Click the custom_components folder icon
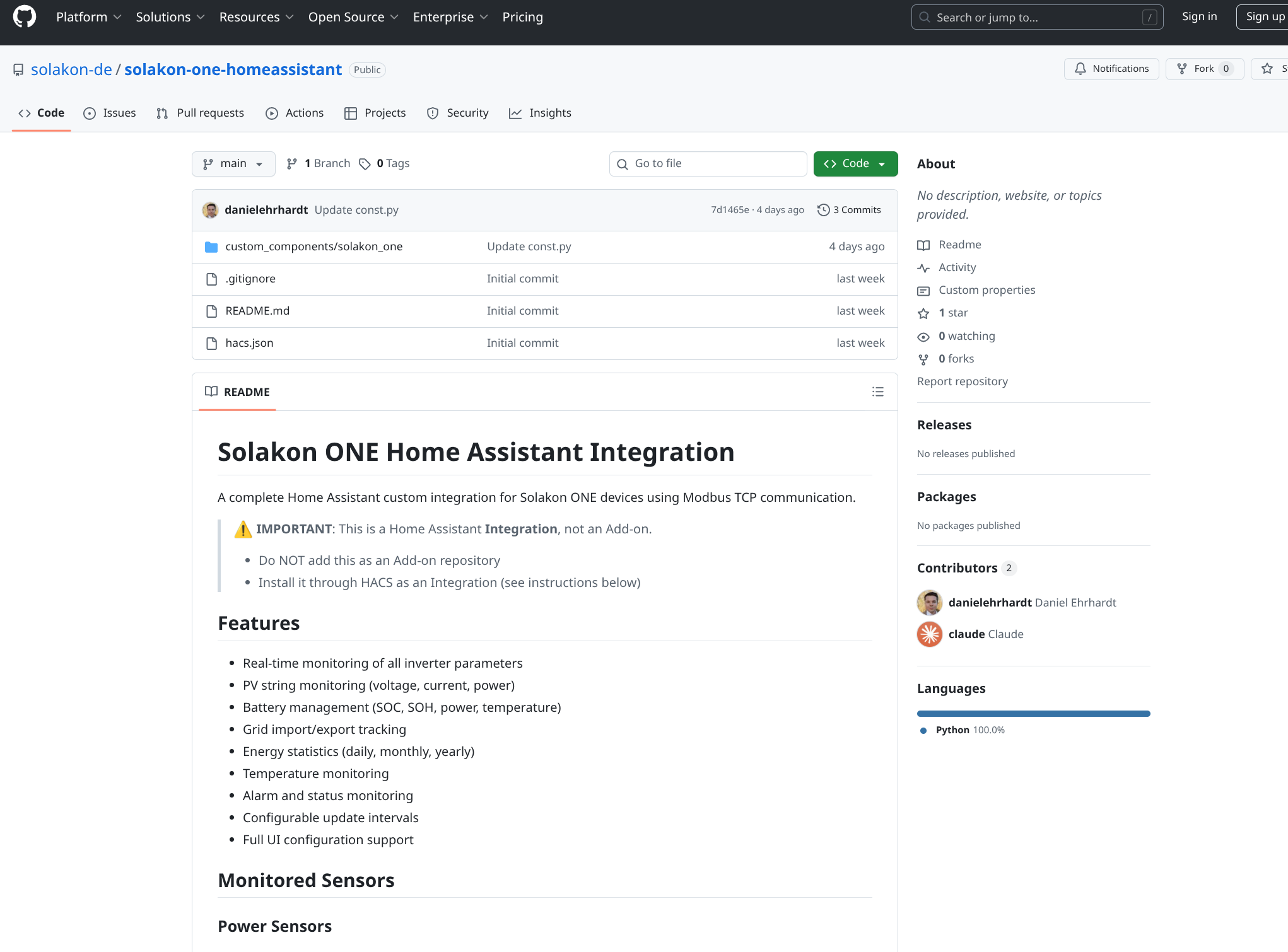The height and width of the screenshot is (952, 1288). (211, 247)
